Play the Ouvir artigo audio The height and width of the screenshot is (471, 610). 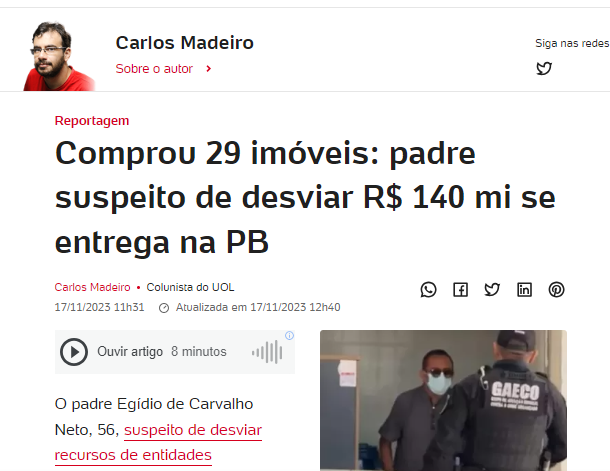pos(74,352)
